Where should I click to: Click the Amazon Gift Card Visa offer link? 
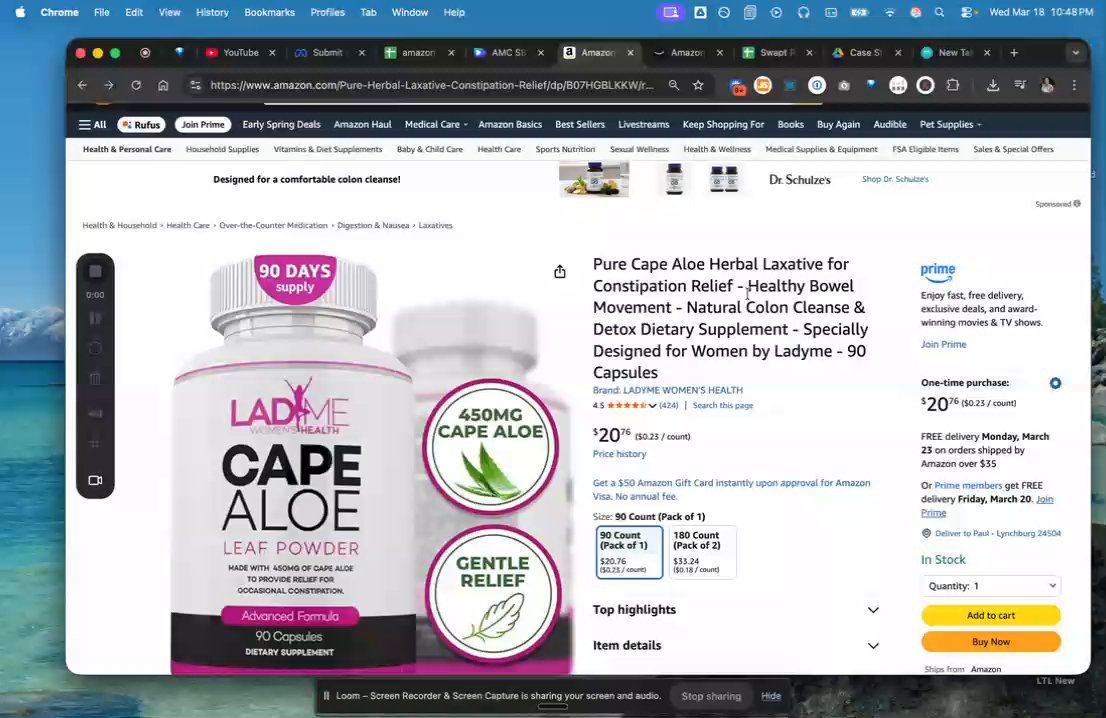(x=731, y=489)
